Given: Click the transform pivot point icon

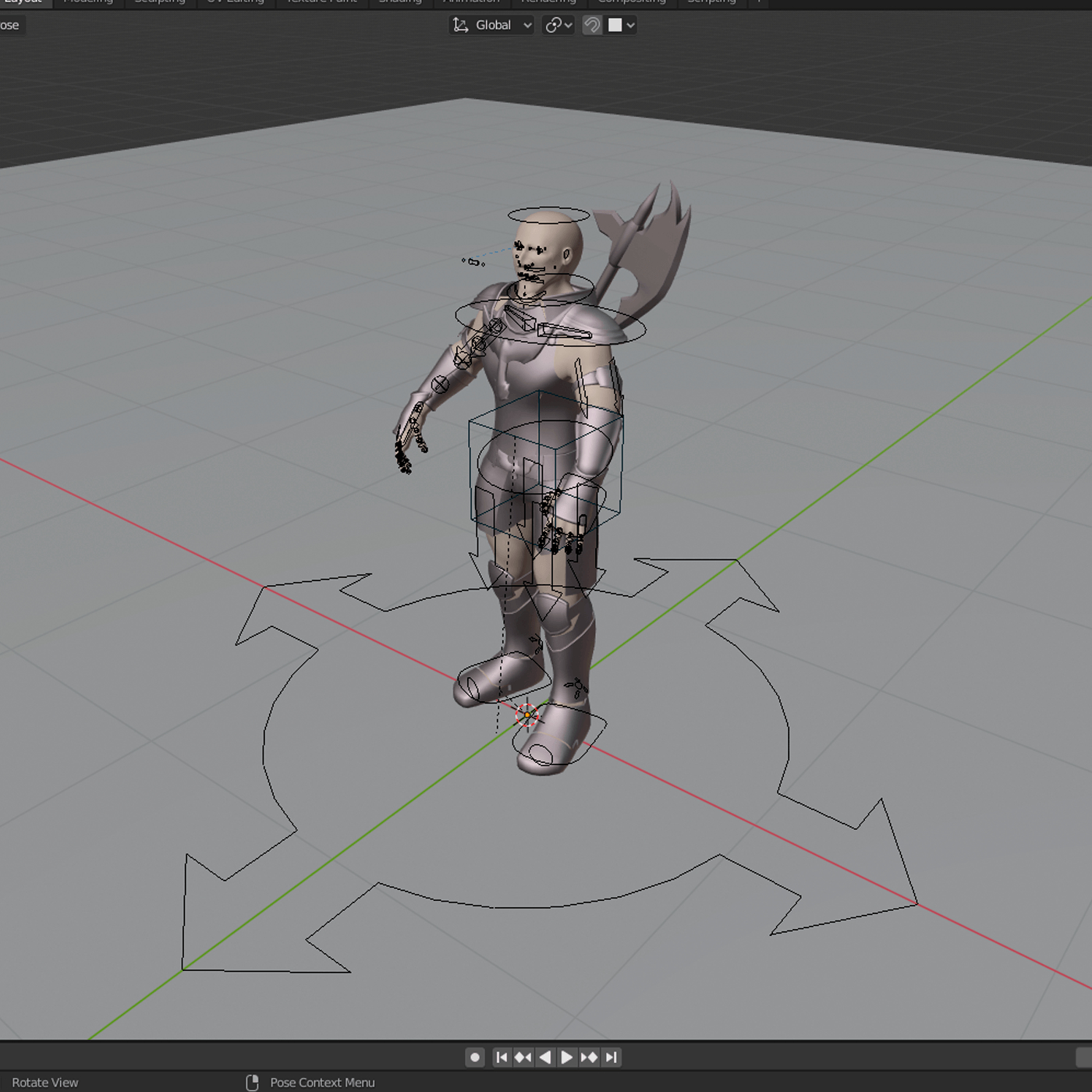Looking at the screenshot, I should tap(552, 25).
